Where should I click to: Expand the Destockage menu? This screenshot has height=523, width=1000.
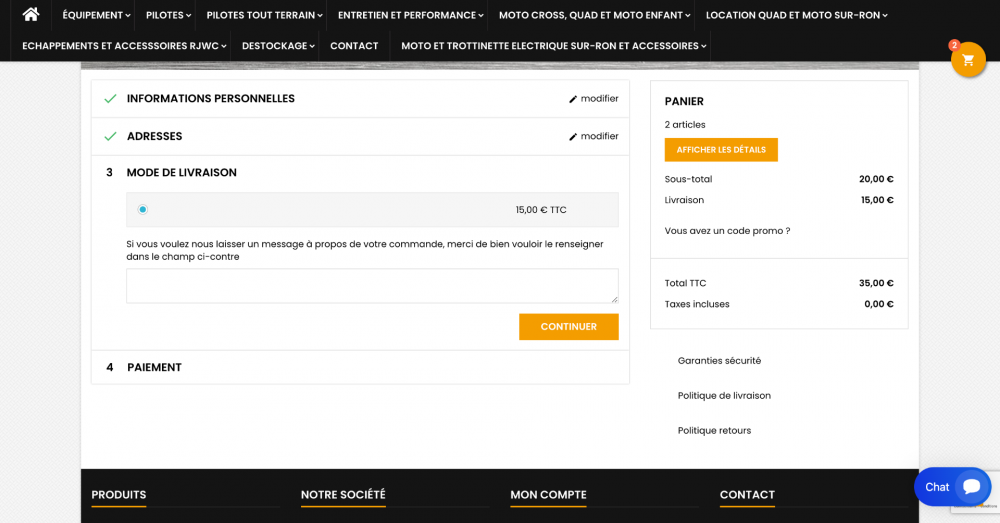pyautogui.click(x=278, y=46)
